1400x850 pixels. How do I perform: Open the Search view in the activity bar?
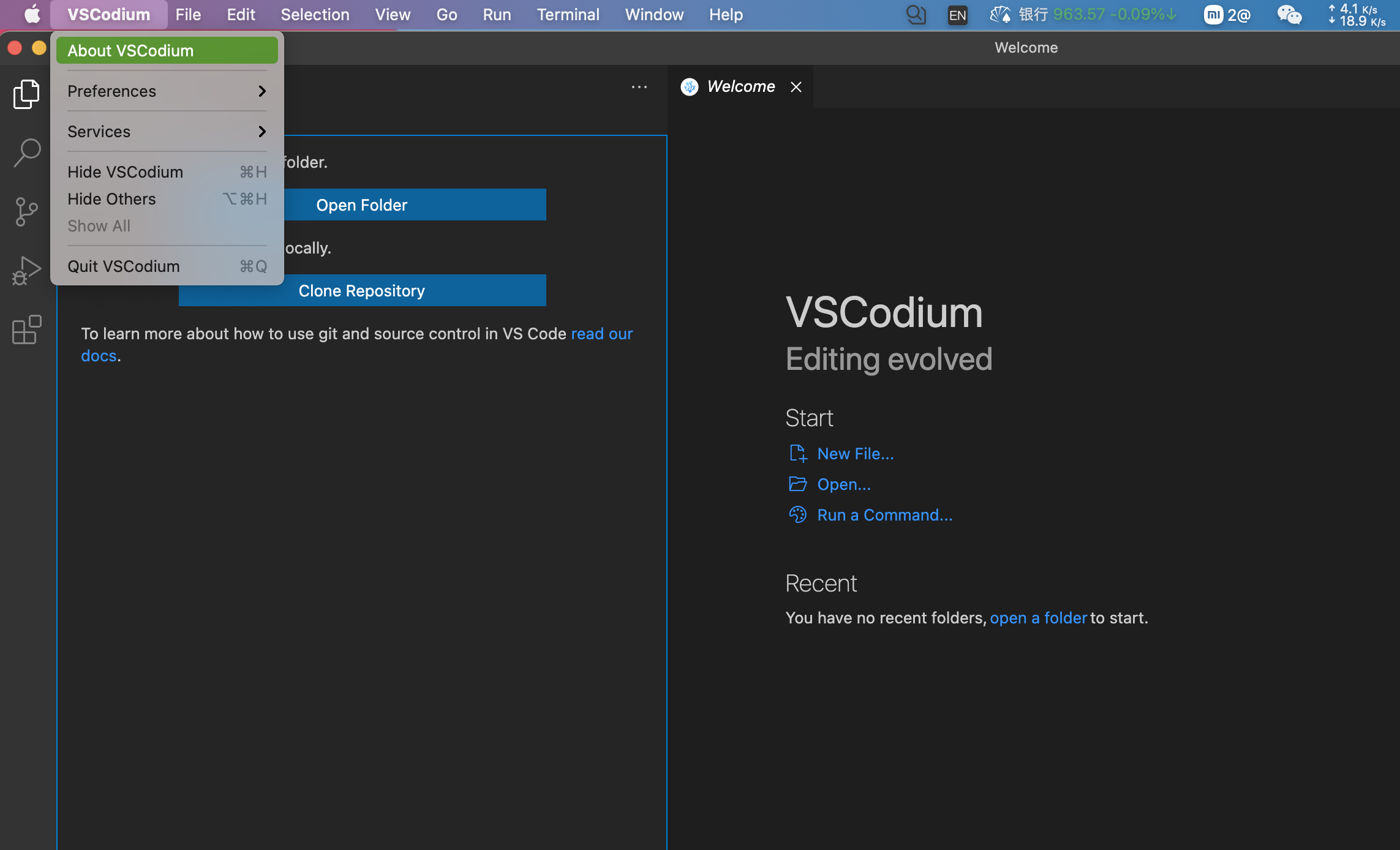pos(26,152)
